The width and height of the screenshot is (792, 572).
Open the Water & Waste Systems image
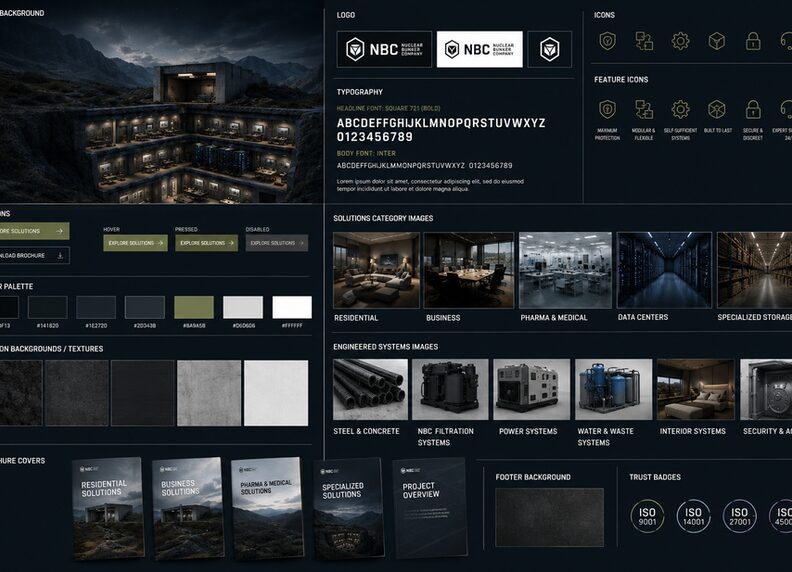[614, 390]
